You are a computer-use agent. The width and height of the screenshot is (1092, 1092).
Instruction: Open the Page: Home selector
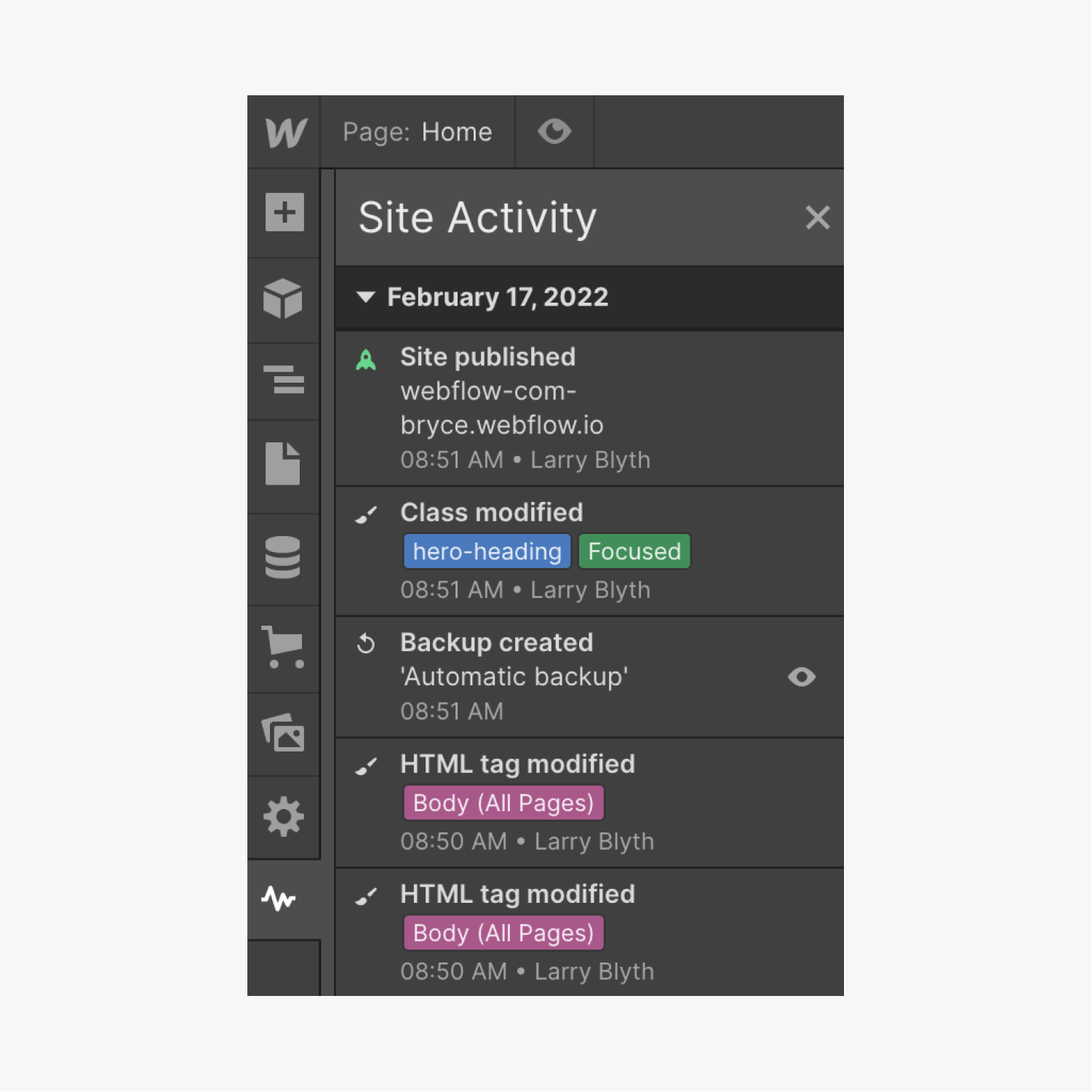pos(418,132)
